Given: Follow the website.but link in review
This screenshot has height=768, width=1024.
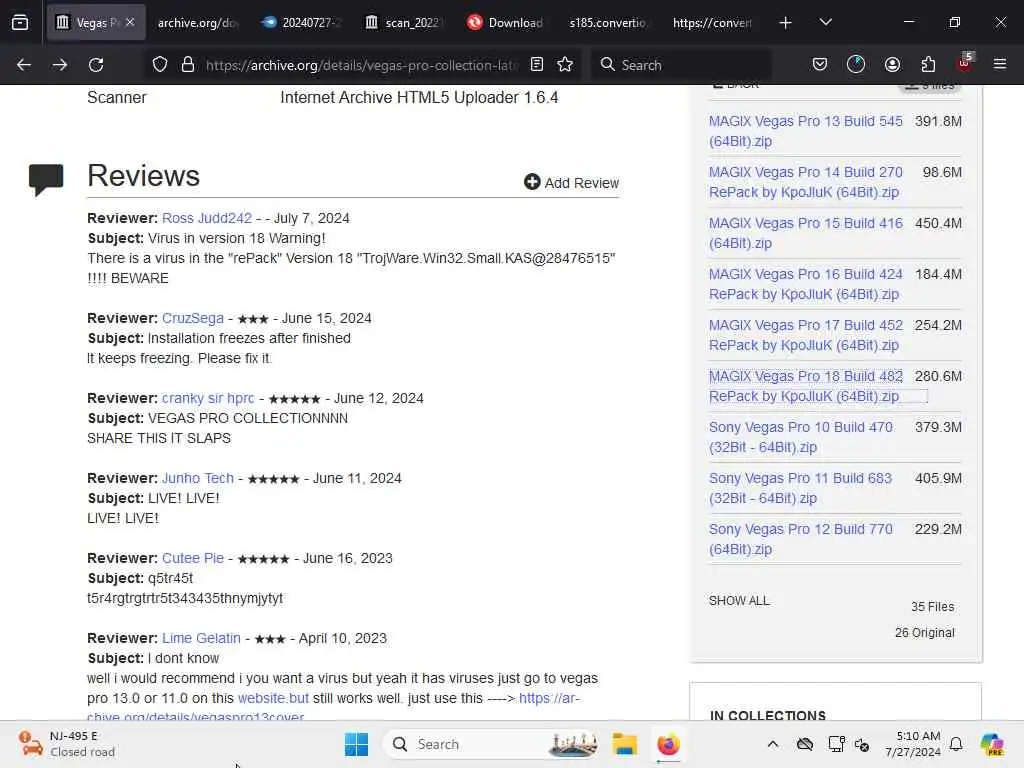Looking at the screenshot, I should pyautogui.click(x=274, y=698).
